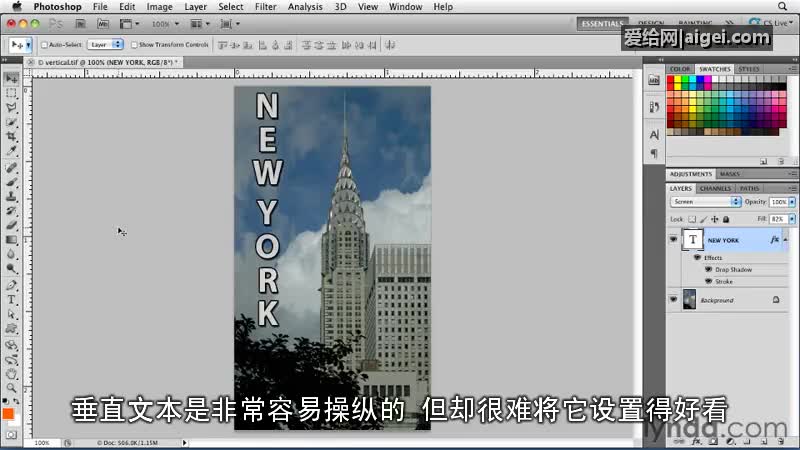Select the Crop tool

[x=11, y=136]
